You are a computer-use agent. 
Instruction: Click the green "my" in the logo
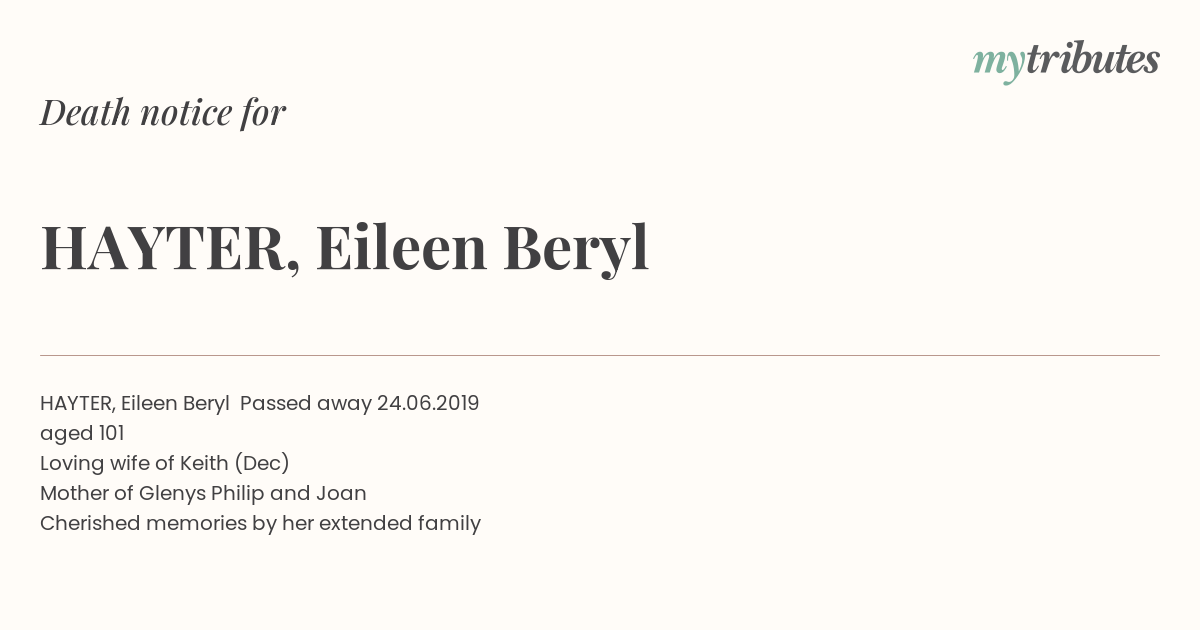coord(999,64)
